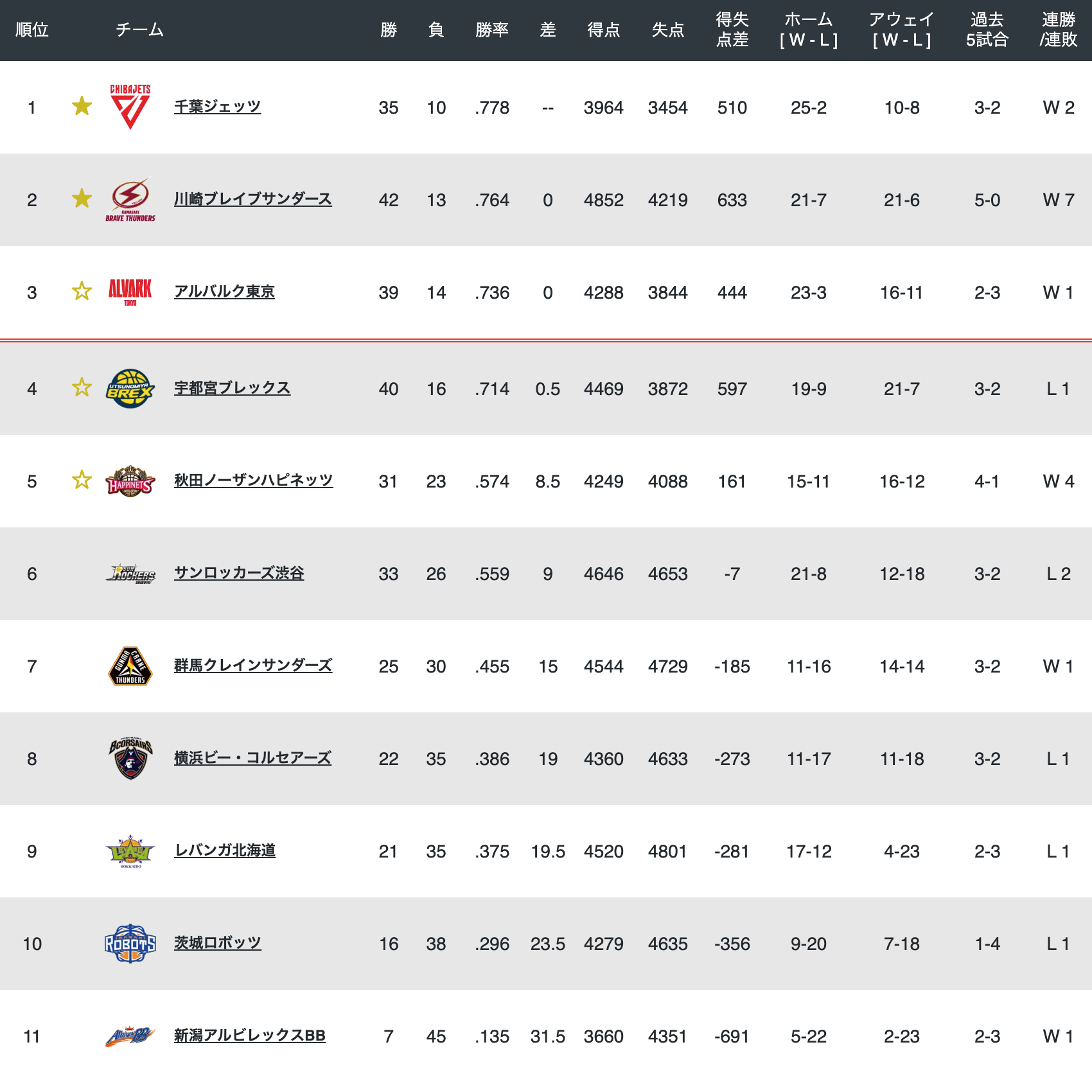Click the Gunma Crane Thunders logo
Screen dimensions: 1092x1092
pyautogui.click(x=130, y=665)
